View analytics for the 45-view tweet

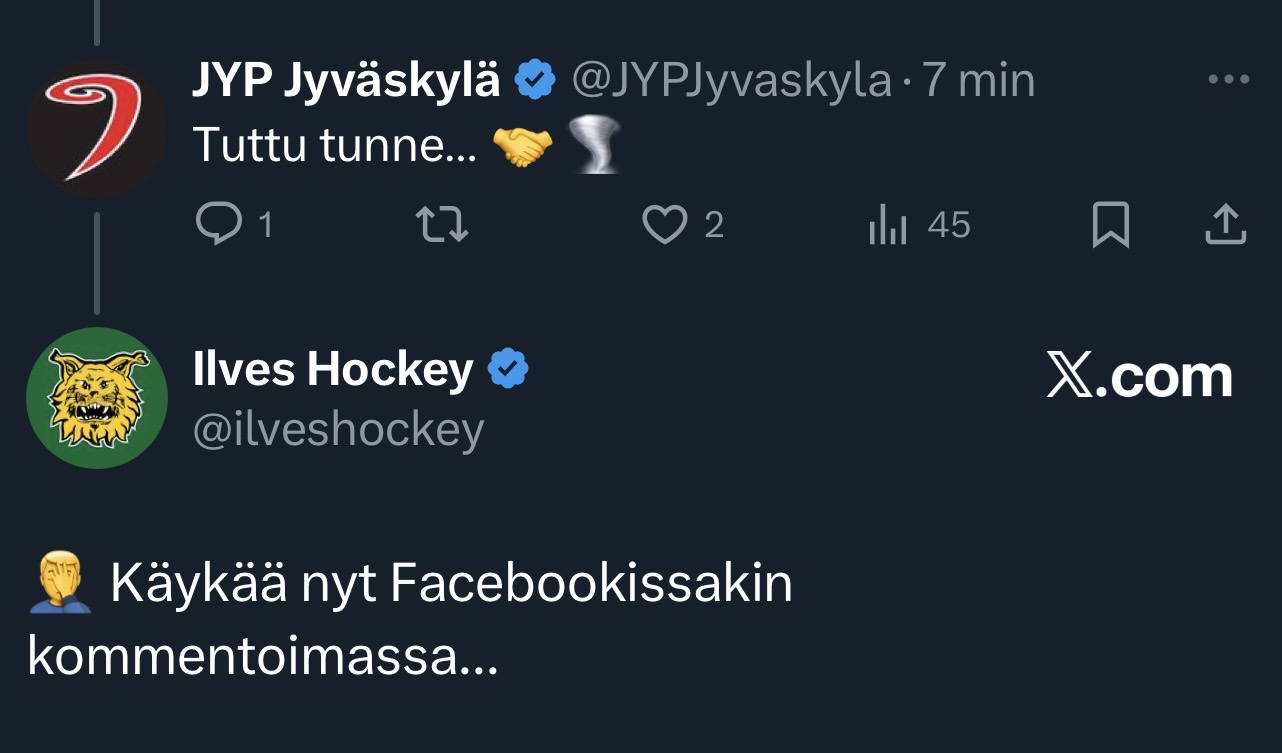click(x=888, y=225)
